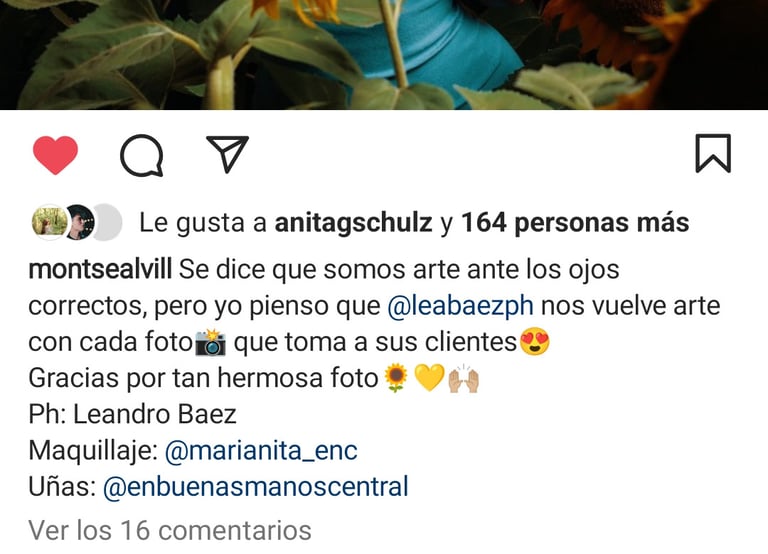The width and height of the screenshot is (768, 554).
Task: Unlike the post with the red heart
Action: (x=55, y=155)
